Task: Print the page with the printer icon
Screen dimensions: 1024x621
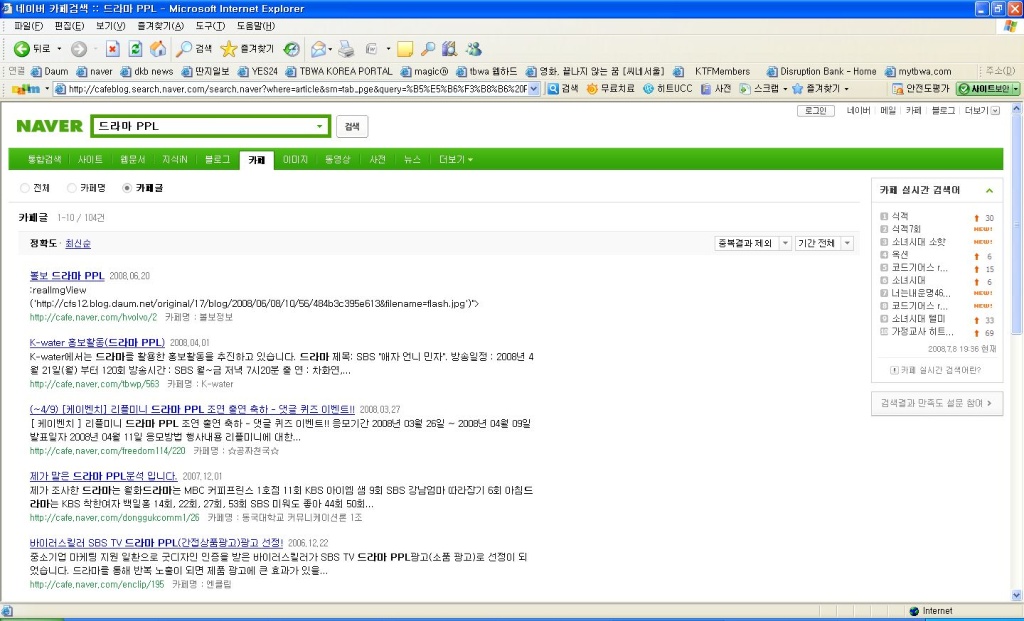Action: click(346, 49)
